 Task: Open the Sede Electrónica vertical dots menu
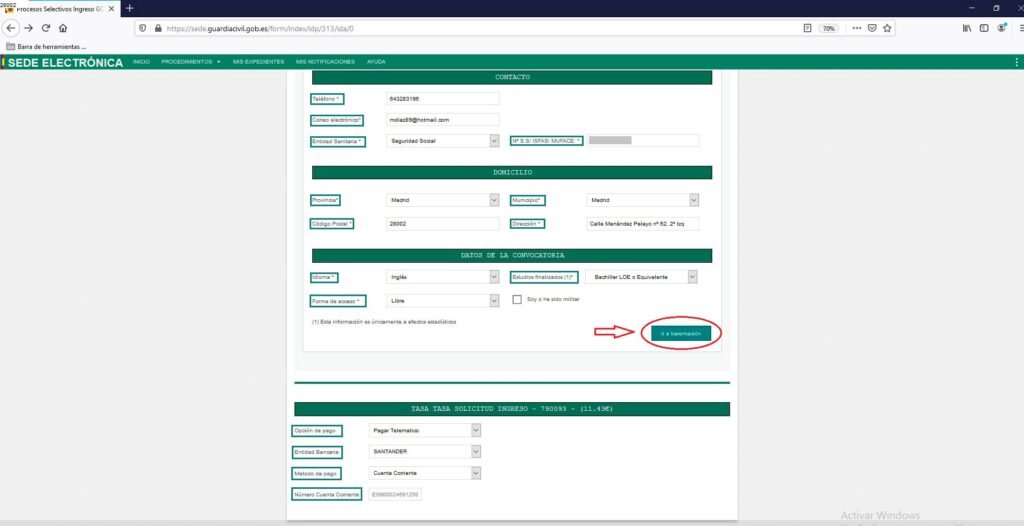pyautogui.click(x=1016, y=62)
